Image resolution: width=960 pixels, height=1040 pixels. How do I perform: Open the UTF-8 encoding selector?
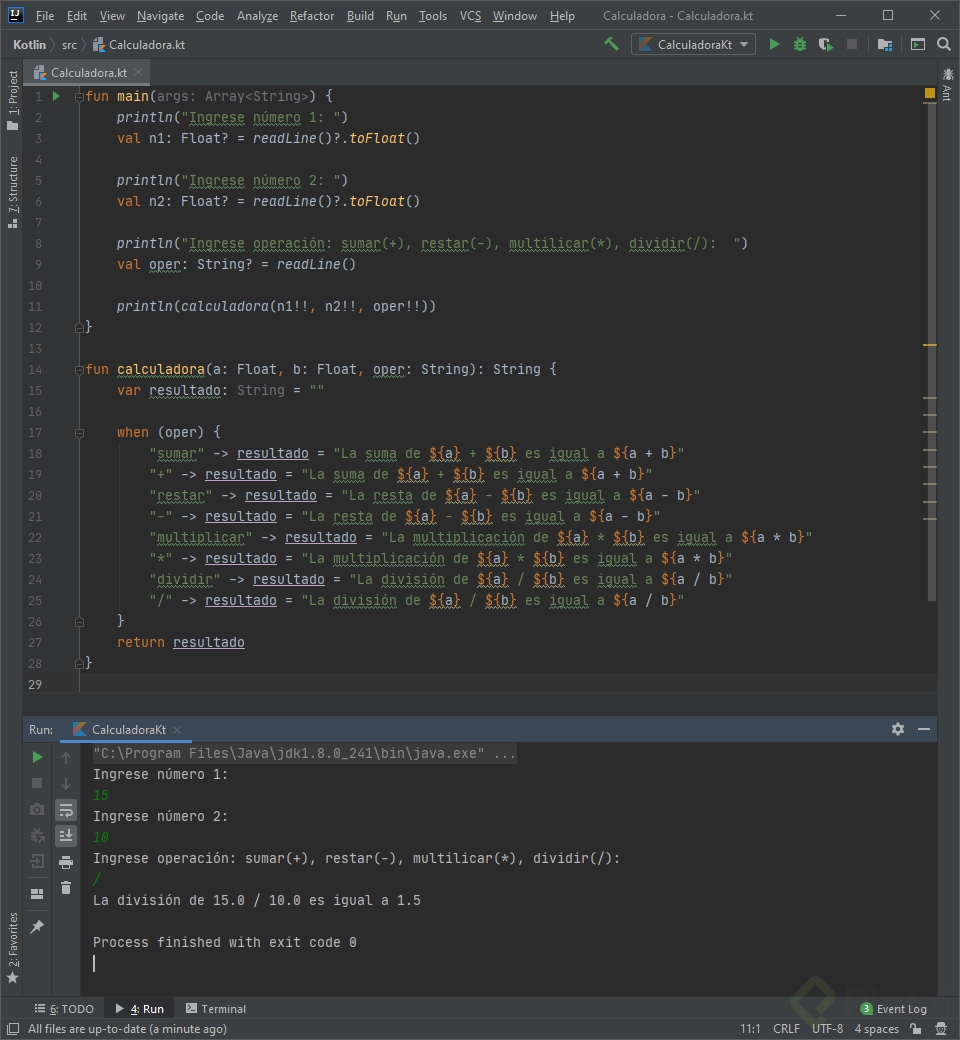(827, 1029)
